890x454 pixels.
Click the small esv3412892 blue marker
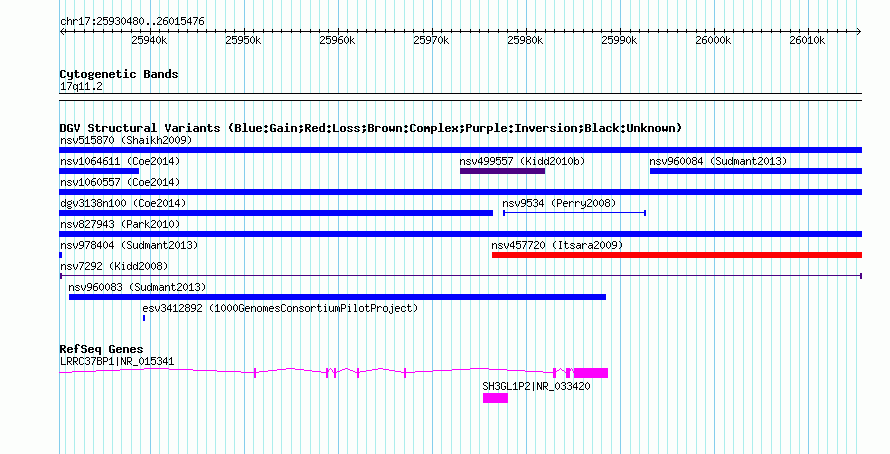(x=144, y=318)
